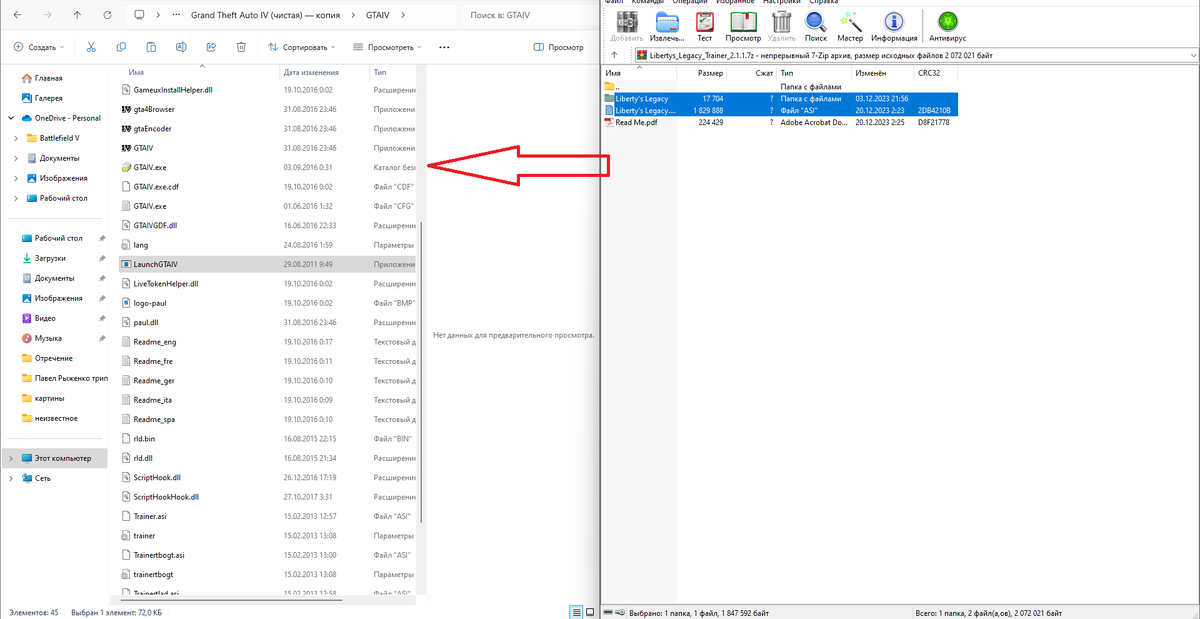This screenshot has width=1200, height=619.
Task: Show archive Информация in WinRAR
Action: [893, 25]
